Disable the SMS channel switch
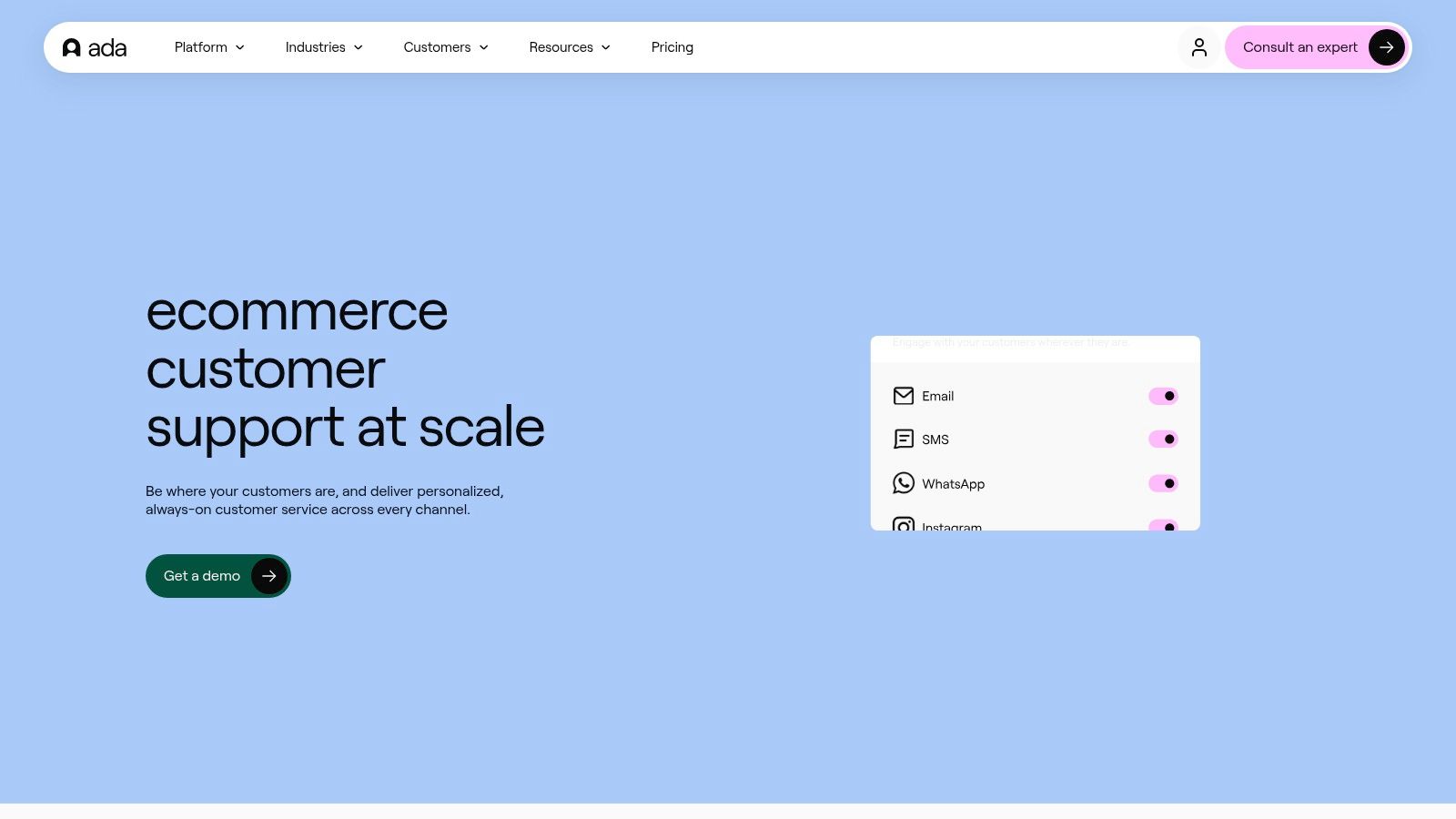 (1162, 440)
